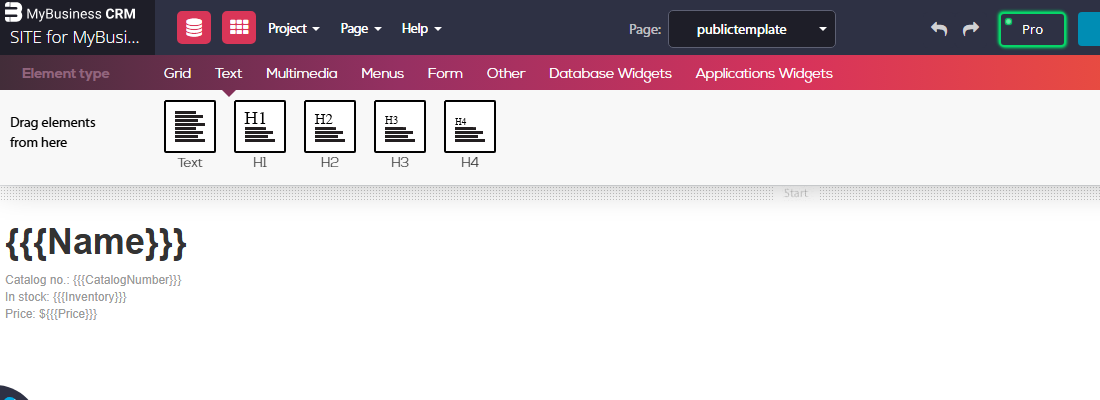Switch to the Menus element tab

[382, 73]
